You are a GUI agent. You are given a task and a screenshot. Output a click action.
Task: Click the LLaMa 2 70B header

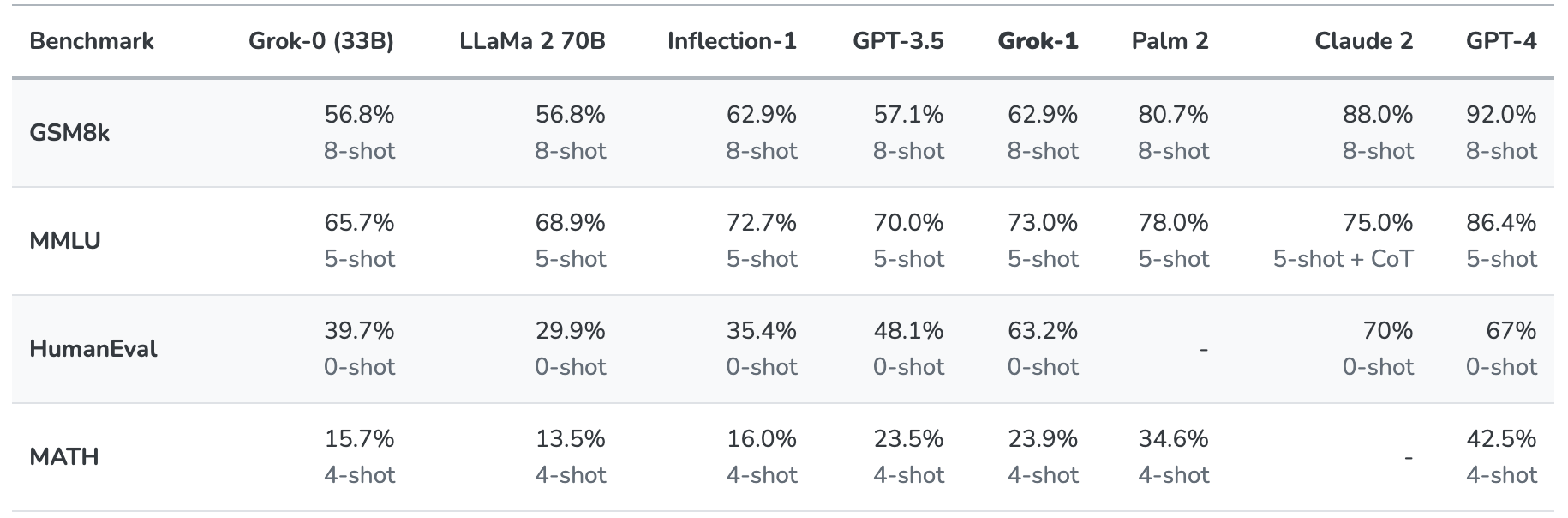[x=532, y=40]
